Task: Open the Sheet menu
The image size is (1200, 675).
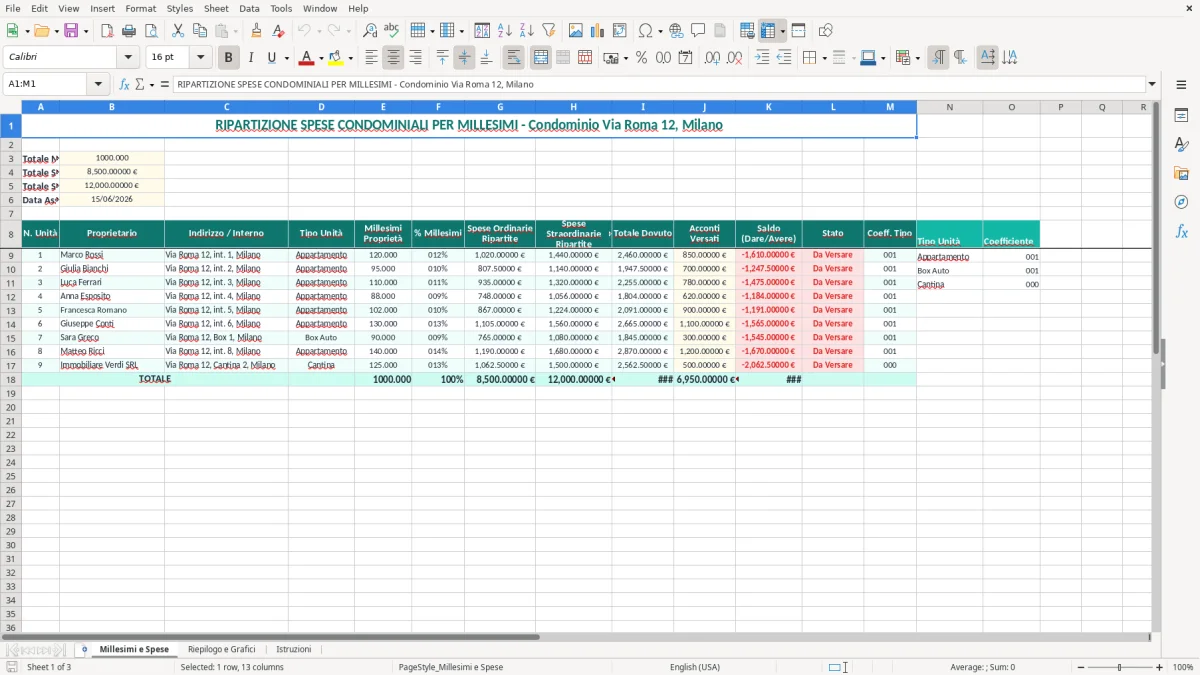Action: click(x=216, y=8)
